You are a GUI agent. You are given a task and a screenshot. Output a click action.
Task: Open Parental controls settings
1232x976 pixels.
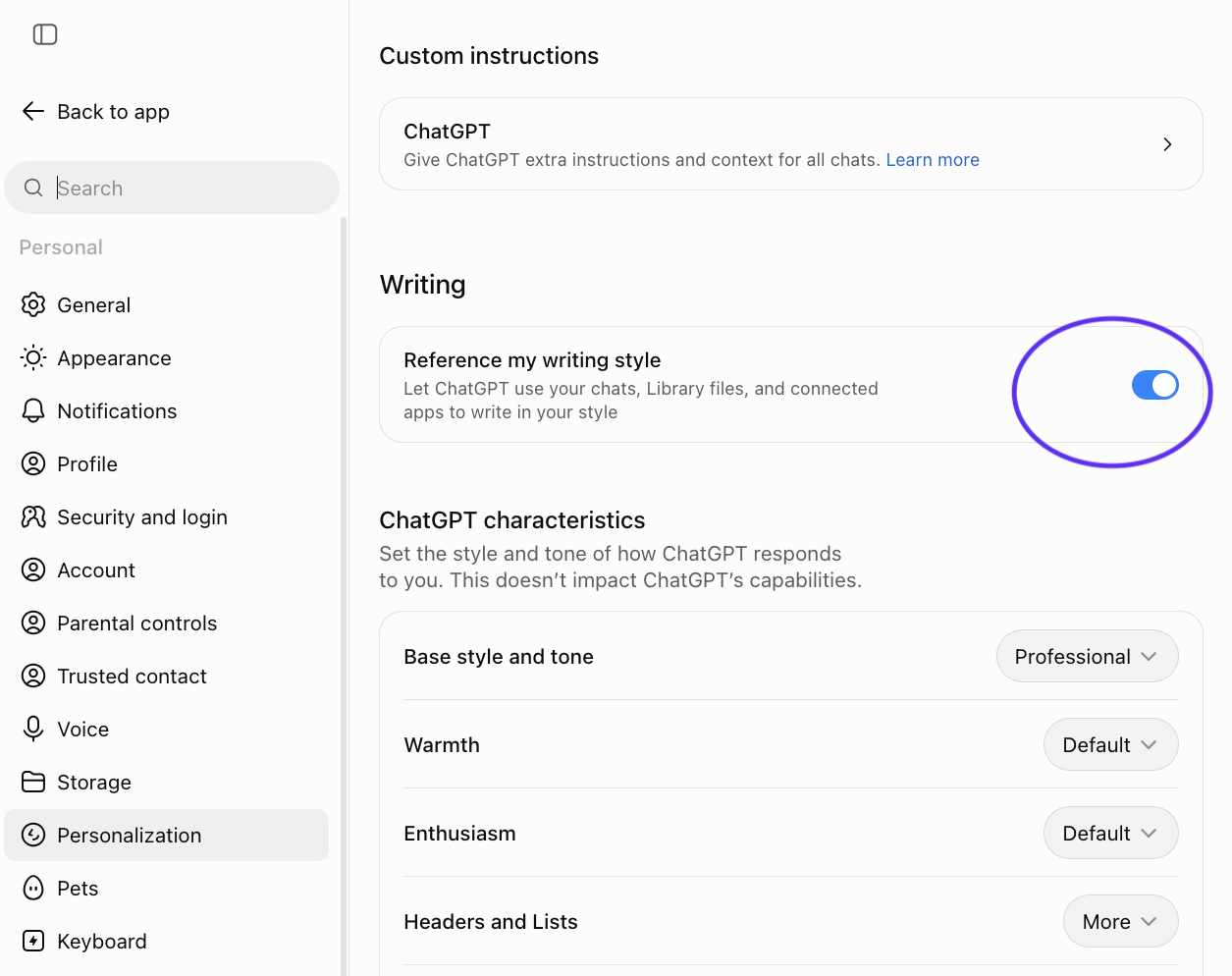(x=167, y=623)
